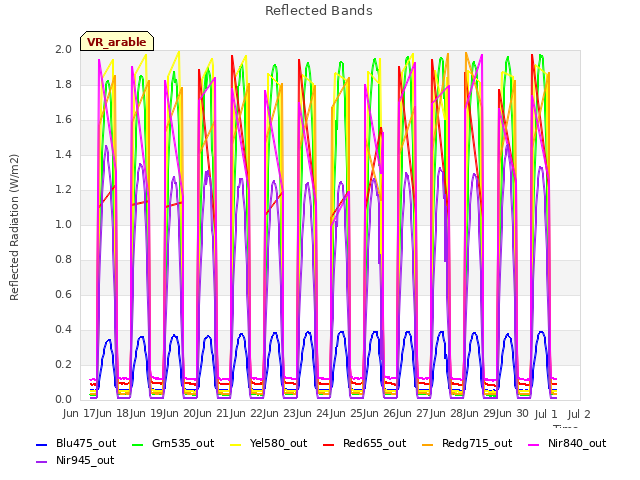Click the 1.4 y-axis tick label
The width and height of the screenshot is (640, 480).
pyautogui.click(x=63, y=154)
